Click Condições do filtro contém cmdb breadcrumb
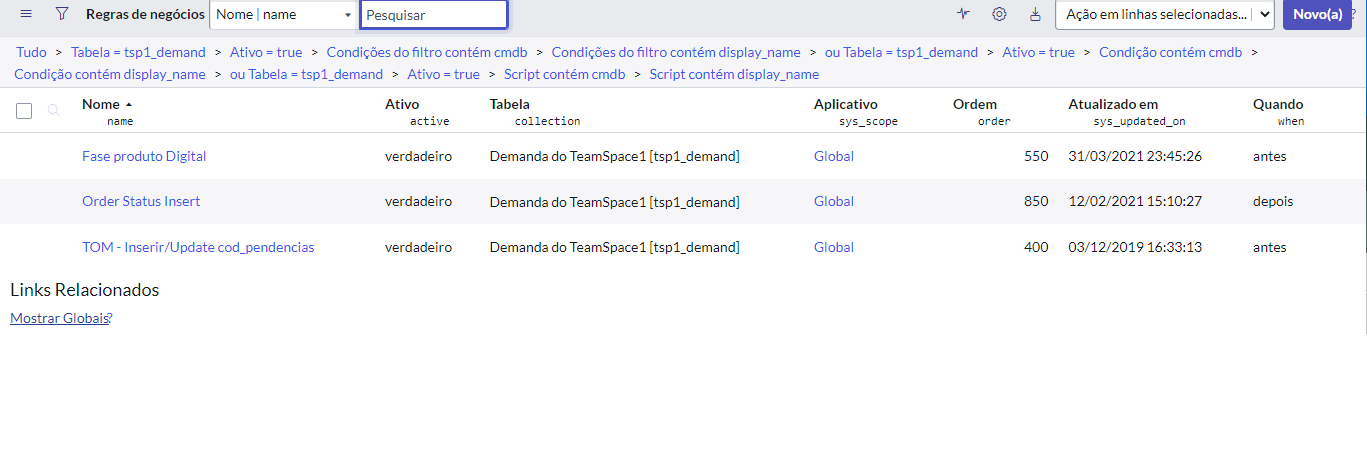The image size is (1367, 460). point(427,52)
